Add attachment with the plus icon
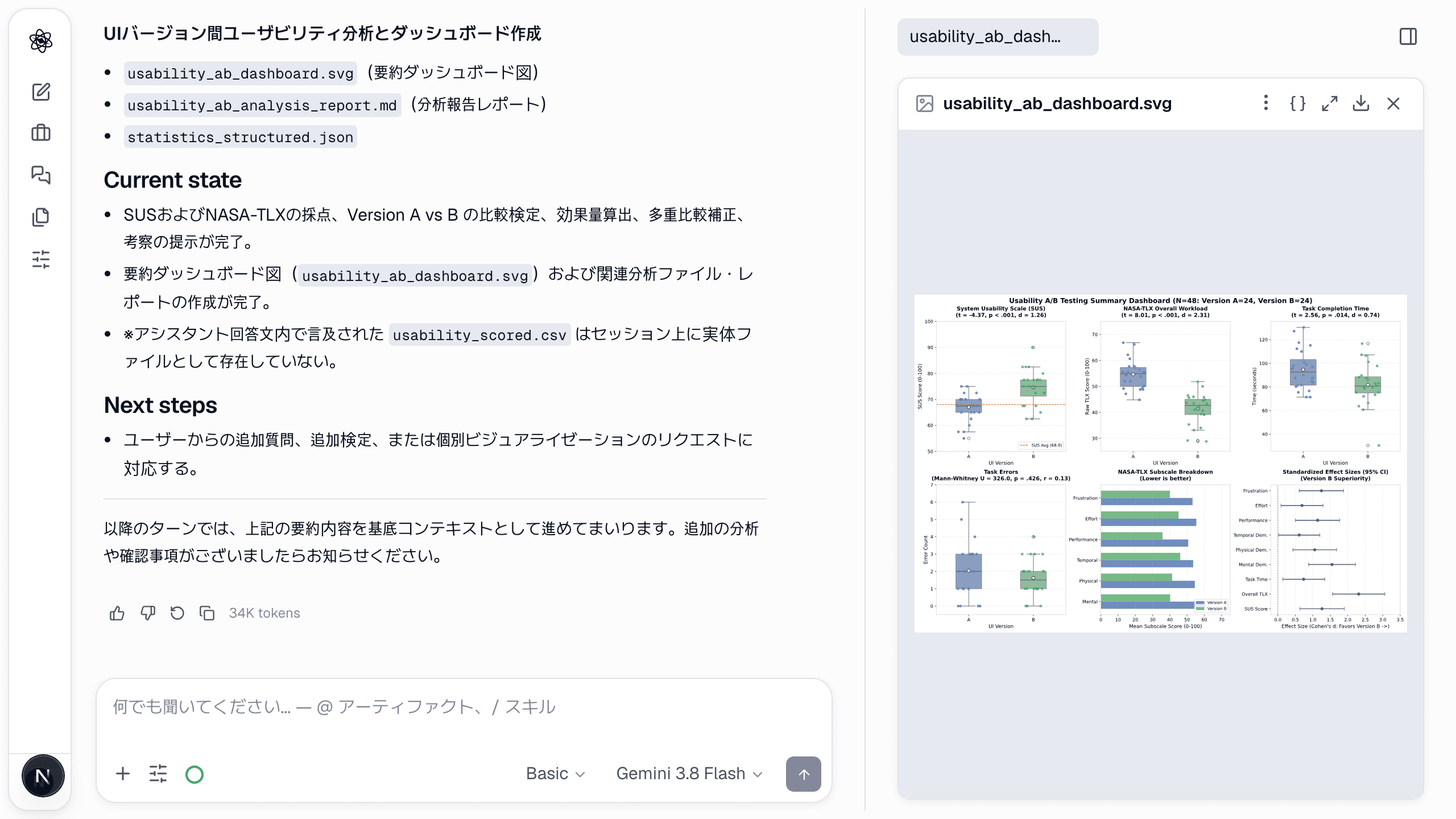Image resolution: width=1456 pixels, height=819 pixels. tap(123, 774)
